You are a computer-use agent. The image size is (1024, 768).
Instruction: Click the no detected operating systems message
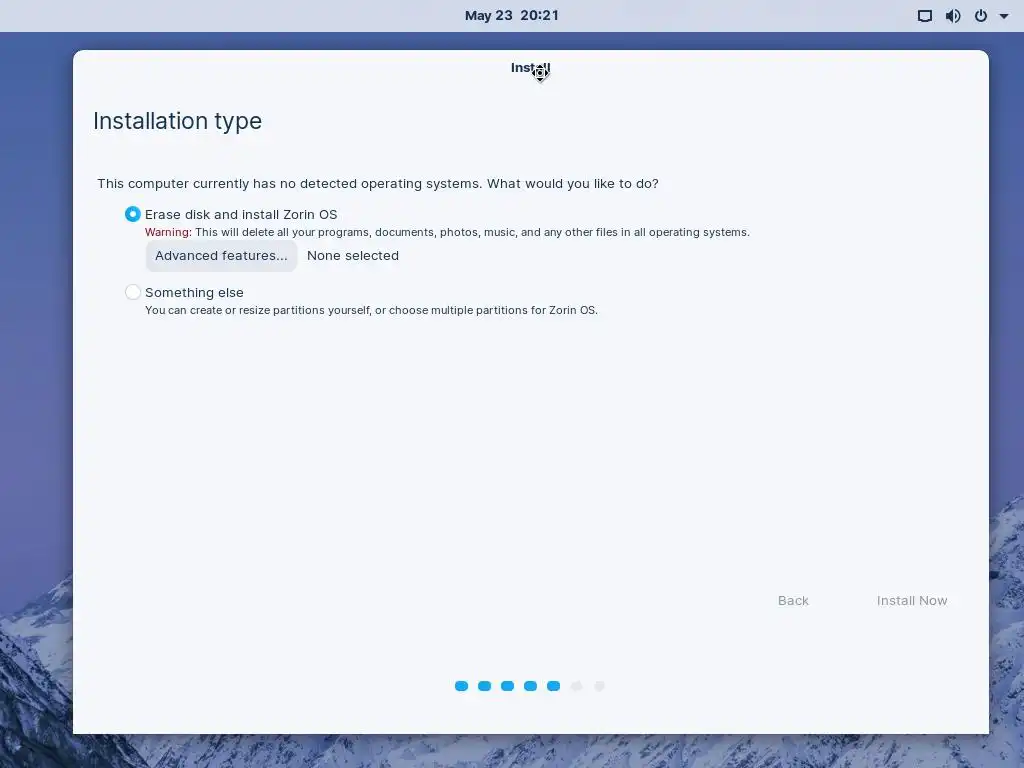pos(377,184)
